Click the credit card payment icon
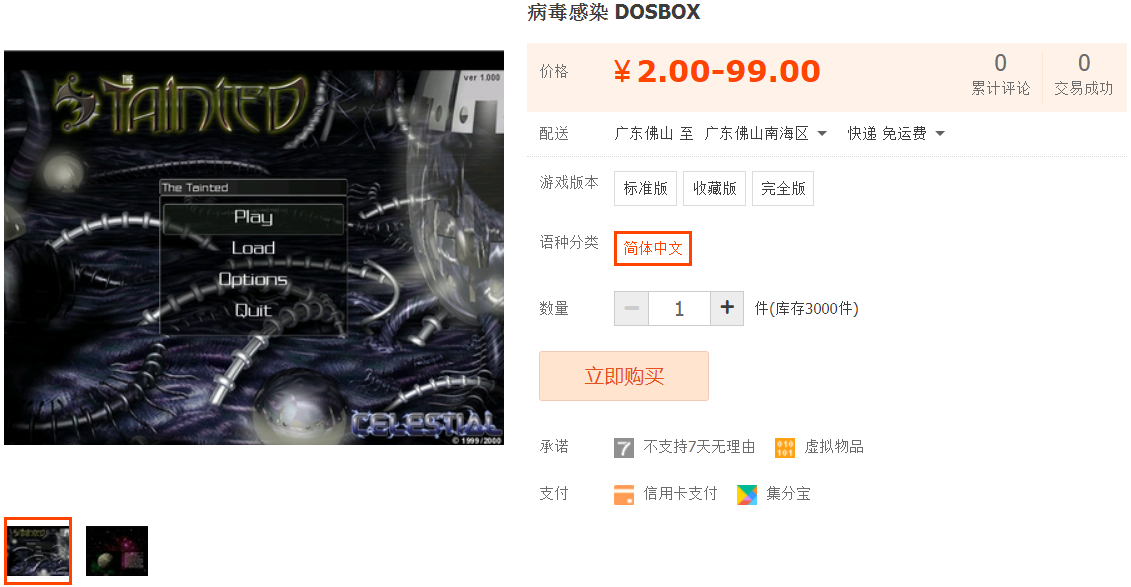 click(623, 495)
